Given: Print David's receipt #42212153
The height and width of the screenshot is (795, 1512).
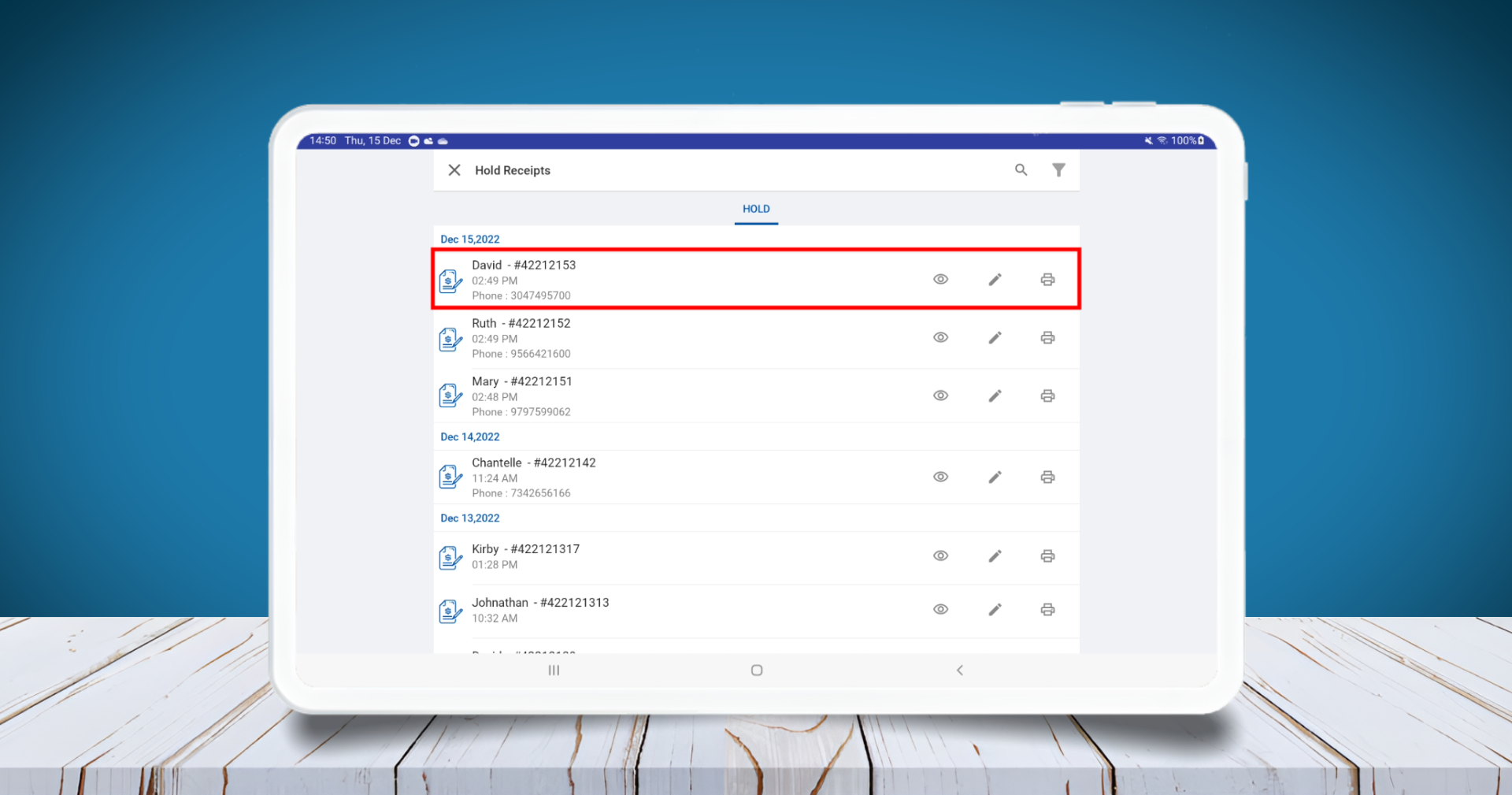Looking at the screenshot, I should tap(1047, 280).
